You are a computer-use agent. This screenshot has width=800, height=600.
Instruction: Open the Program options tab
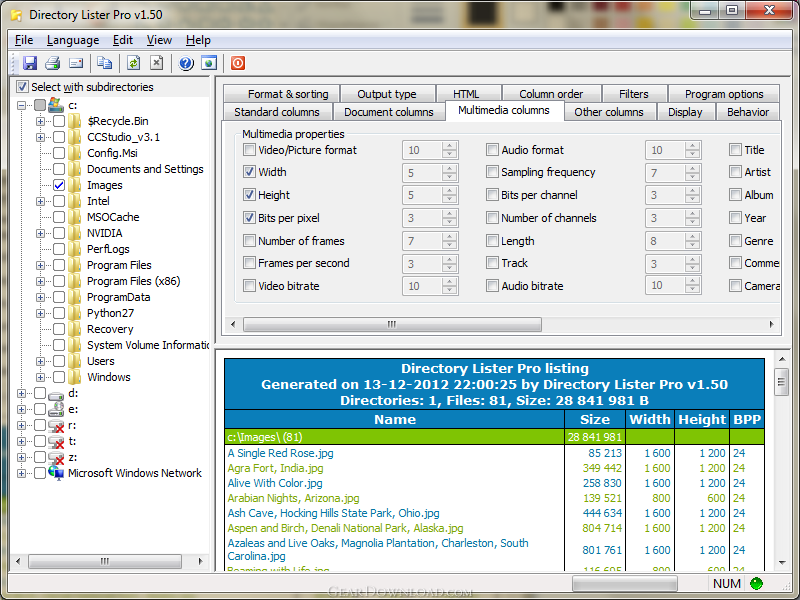(724, 94)
